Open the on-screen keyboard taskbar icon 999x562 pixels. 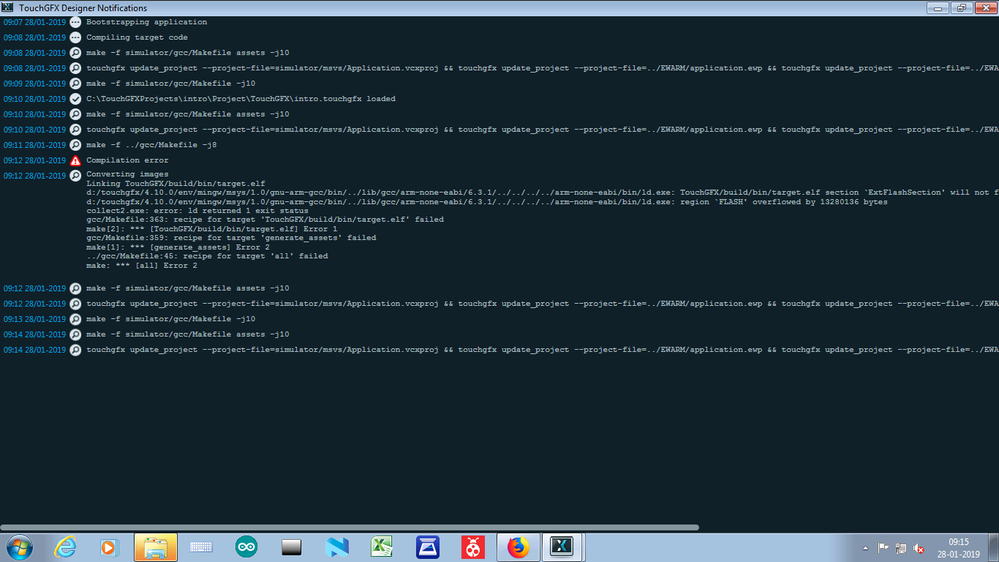[x=201, y=547]
